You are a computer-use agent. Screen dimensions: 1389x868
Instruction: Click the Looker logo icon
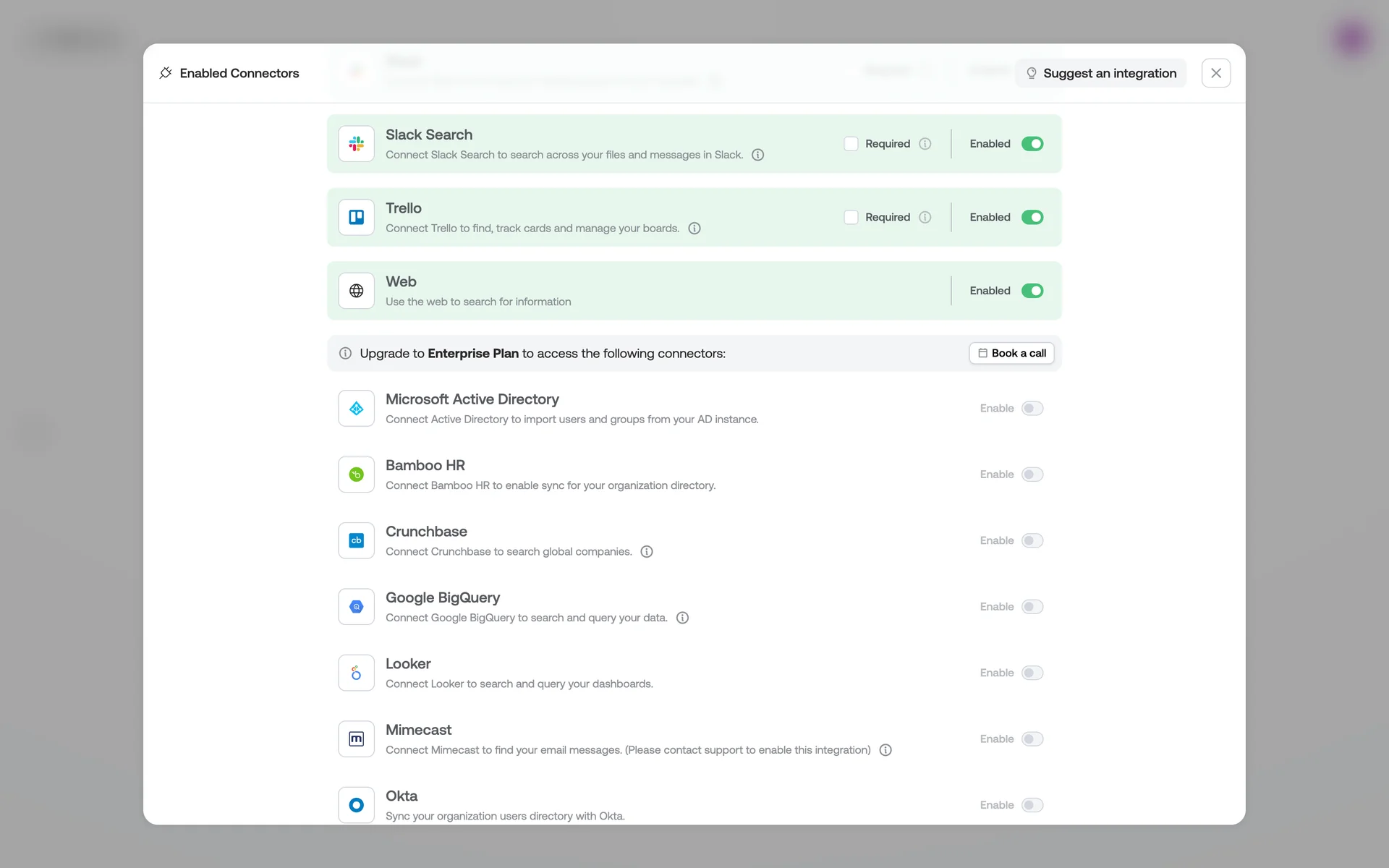pyautogui.click(x=356, y=673)
